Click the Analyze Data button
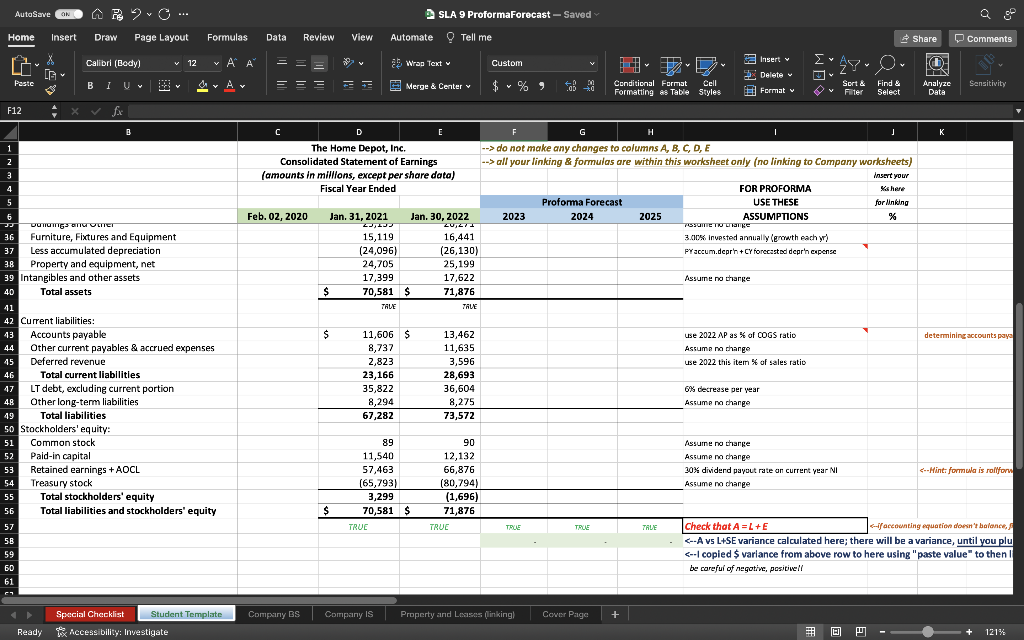 (936, 75)
